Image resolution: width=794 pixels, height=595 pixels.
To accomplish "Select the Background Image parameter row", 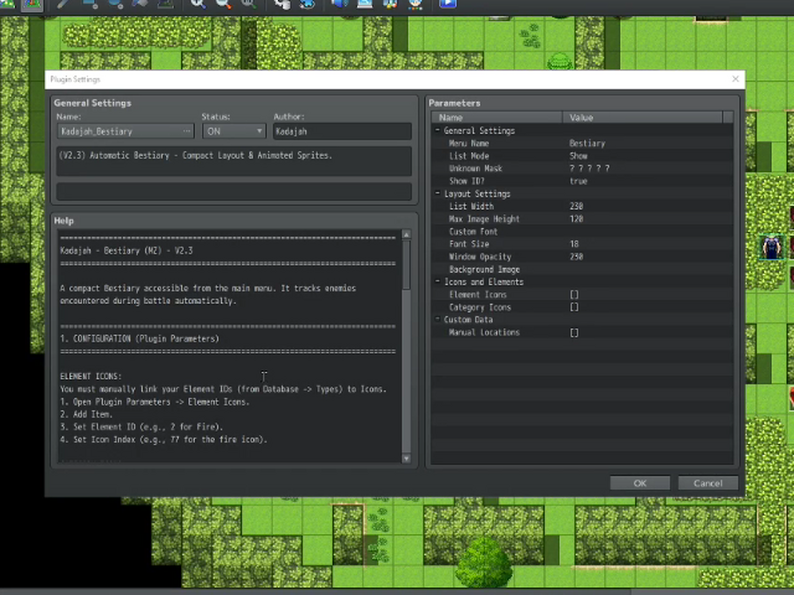I will click(x=582, y=269).
